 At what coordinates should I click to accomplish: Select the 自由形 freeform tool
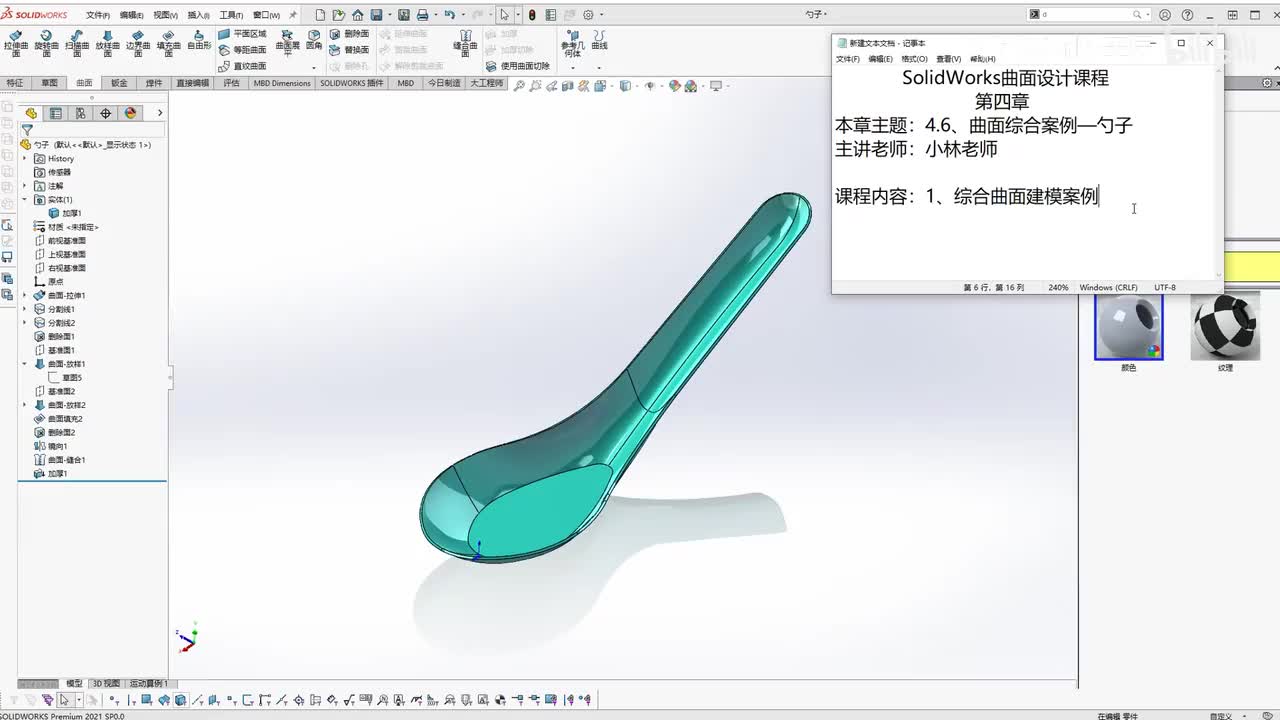[199, 41]
